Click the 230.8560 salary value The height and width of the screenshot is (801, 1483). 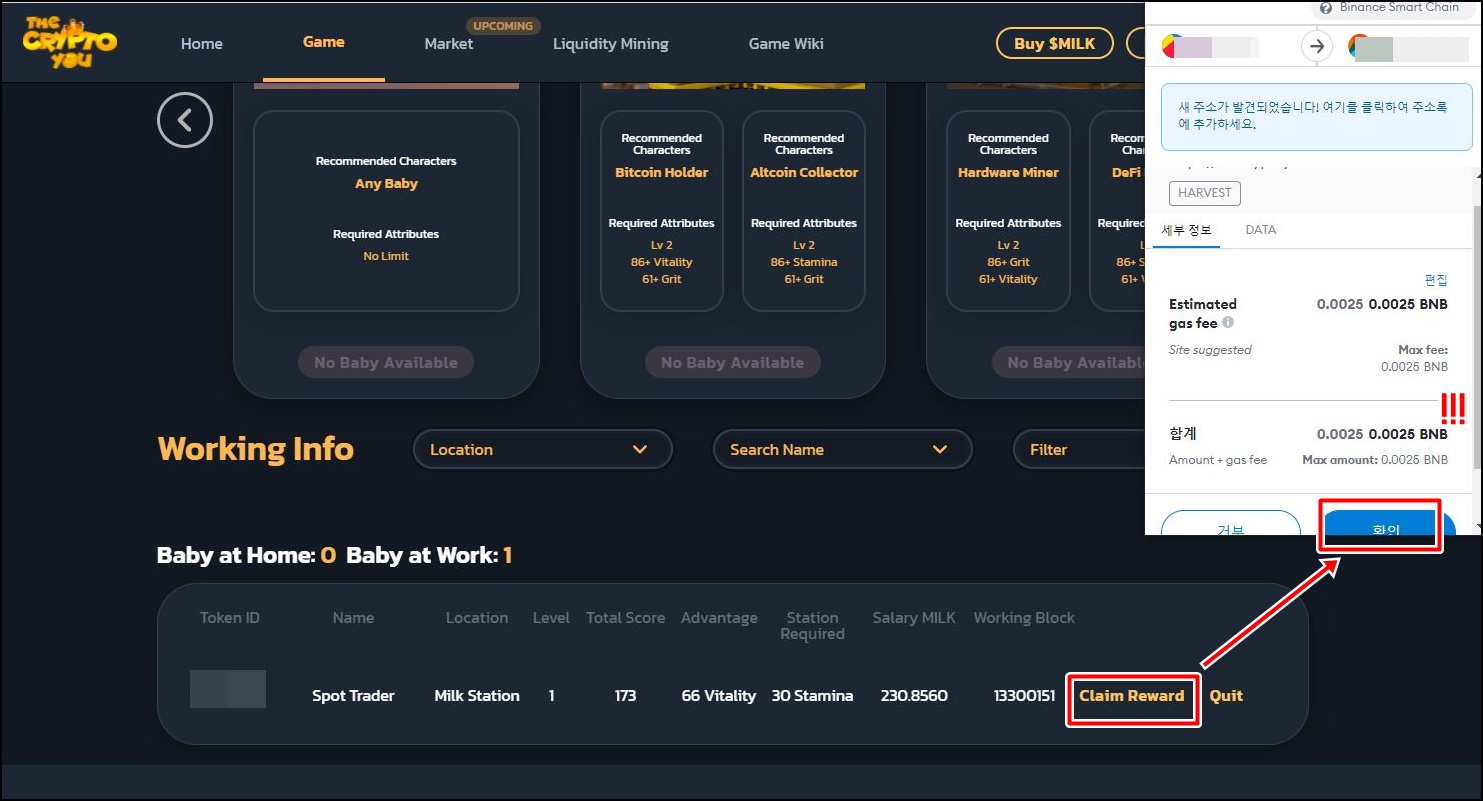point(914,696)
